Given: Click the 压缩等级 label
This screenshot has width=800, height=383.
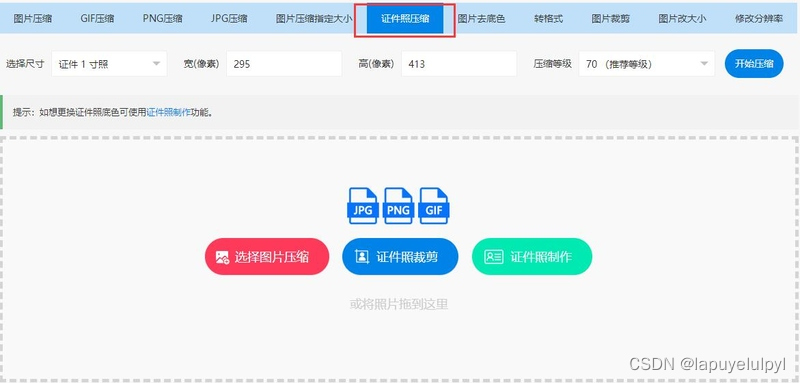Looking at the screenshot, I should (553, 64).
